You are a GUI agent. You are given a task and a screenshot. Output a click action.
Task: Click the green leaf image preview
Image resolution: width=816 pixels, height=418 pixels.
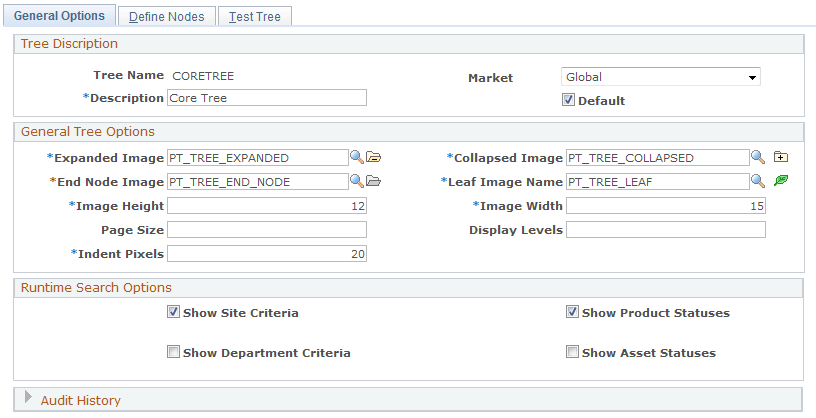coord(781,181)
